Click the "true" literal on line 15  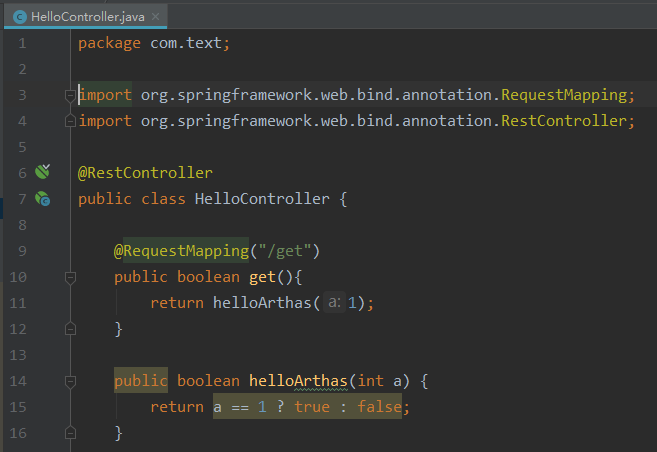(312, 407)
